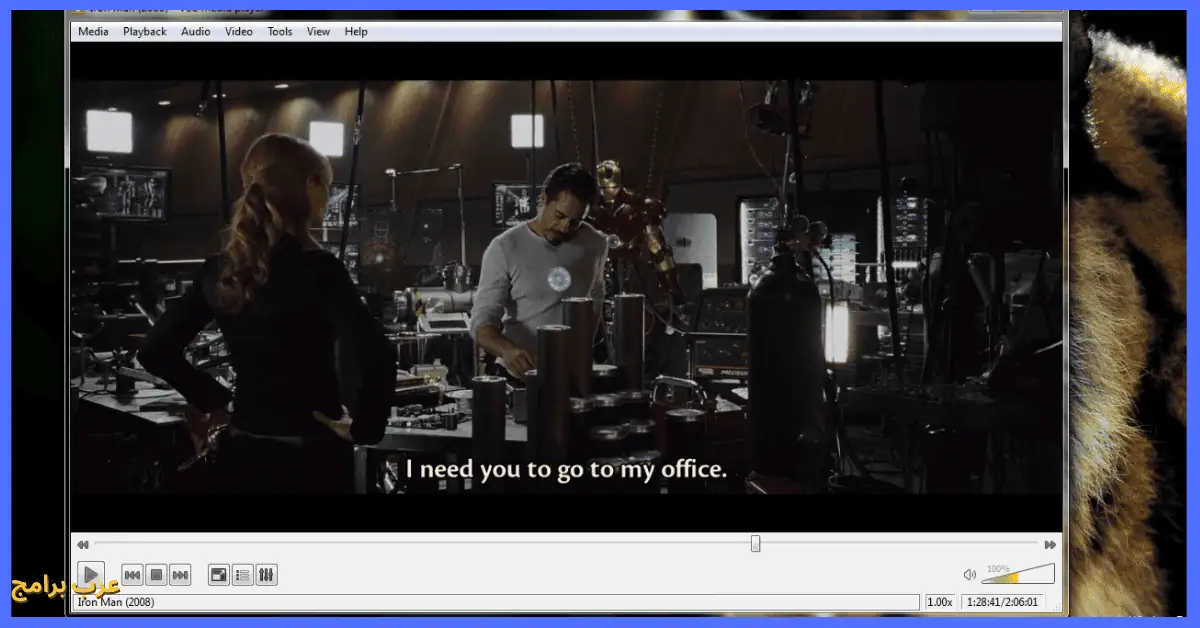
Task: Toggle fullscreen video mode icon
Action: pyautogui.click(x=218, y=575)
